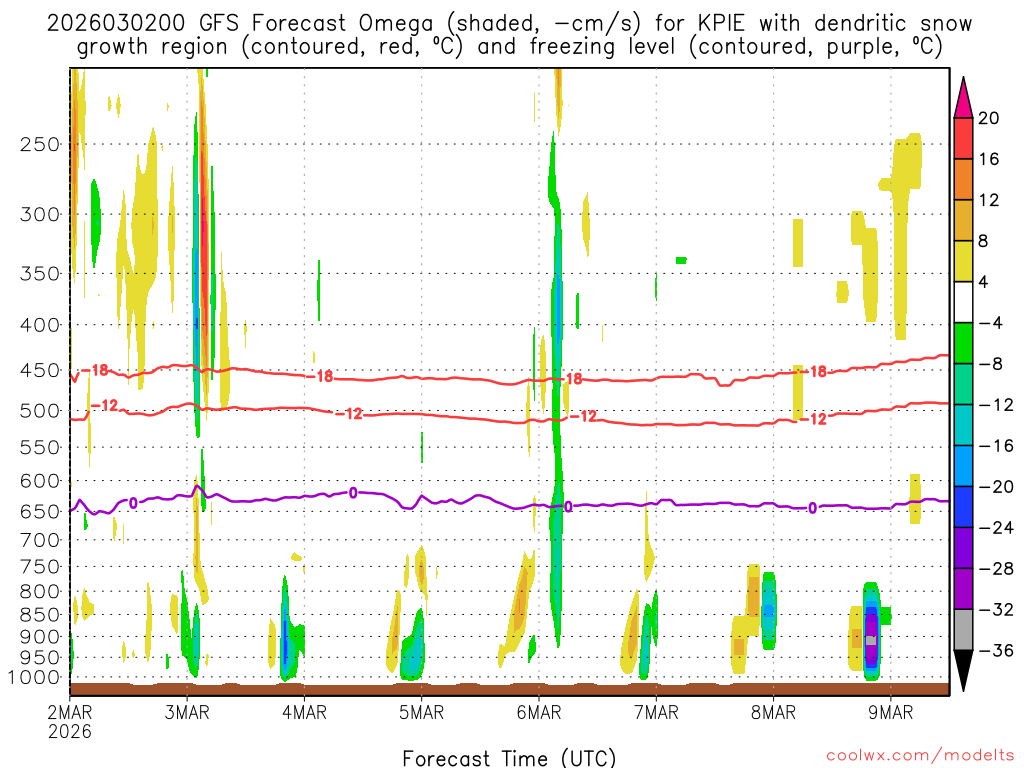The height and width of the screenshot is (768, 1024).
Task: Select the 250 pressure level label
Action: 40,144
